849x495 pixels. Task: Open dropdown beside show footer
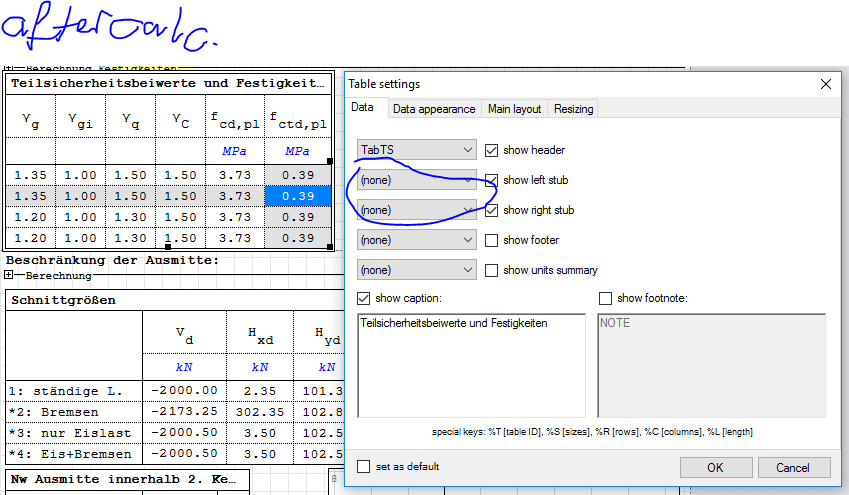417,240
